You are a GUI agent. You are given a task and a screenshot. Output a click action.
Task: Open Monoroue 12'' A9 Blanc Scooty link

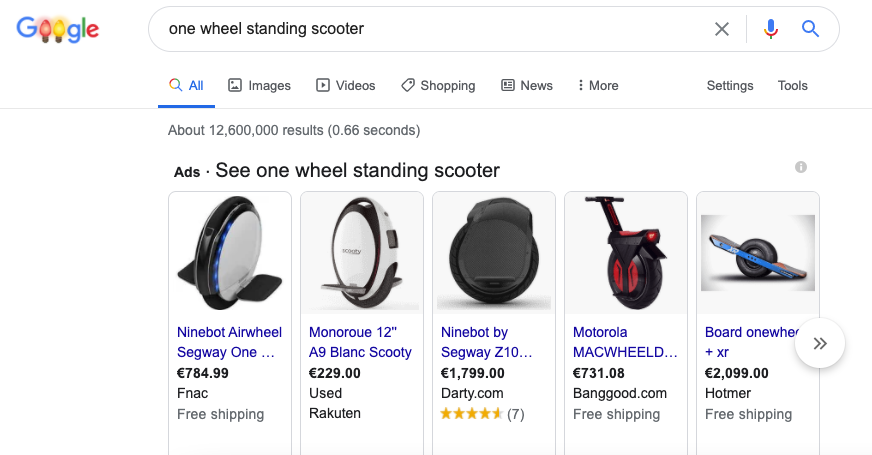click(360, 342)
